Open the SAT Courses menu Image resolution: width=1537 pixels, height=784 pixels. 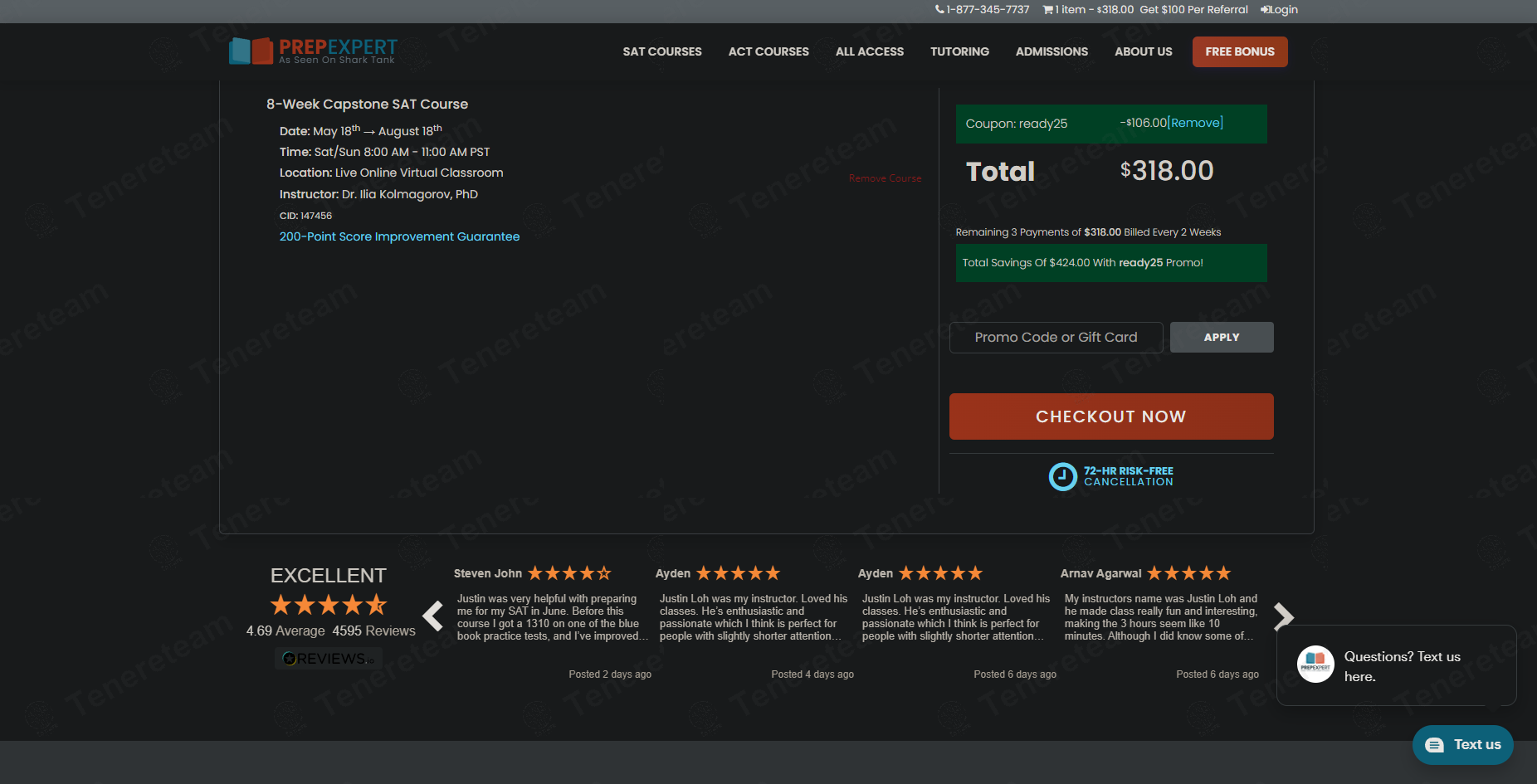pyautogui.click(x=661, y=51)
